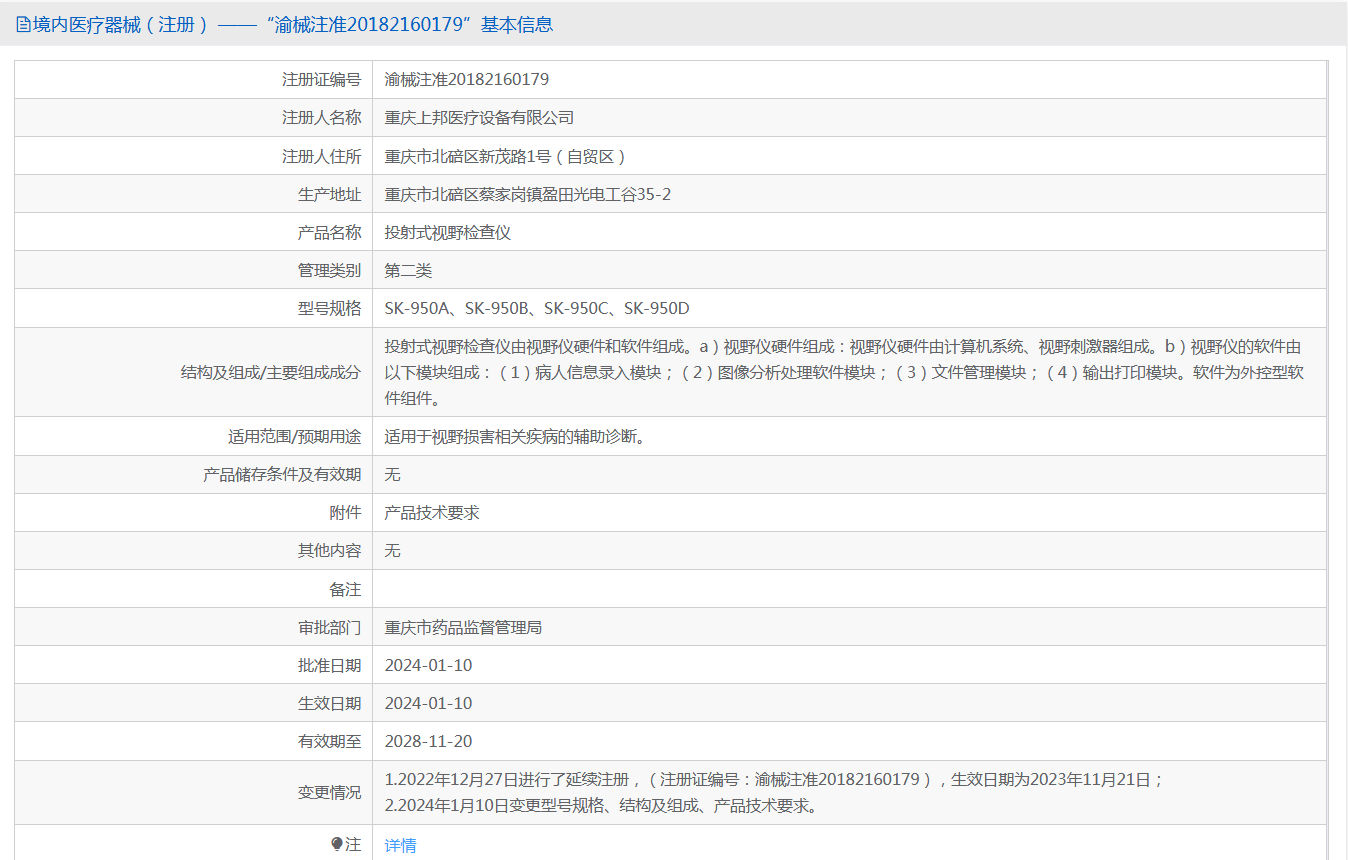Click the 生产地址 row label
The width and height of the screenshot is (1348, 860).
[329, 194]
